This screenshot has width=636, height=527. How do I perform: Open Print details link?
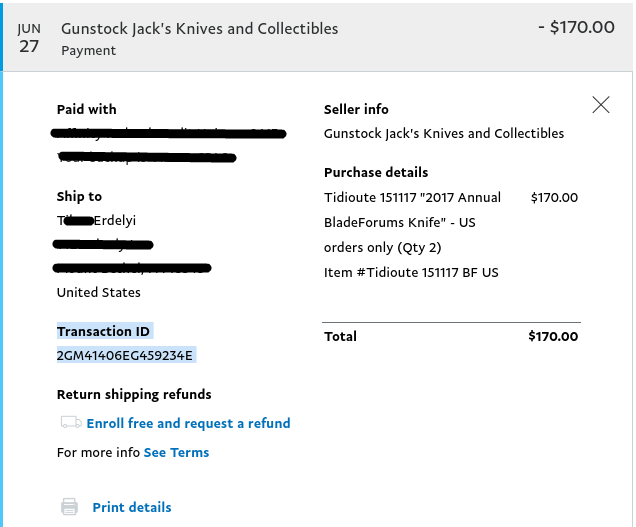(131, 507)
